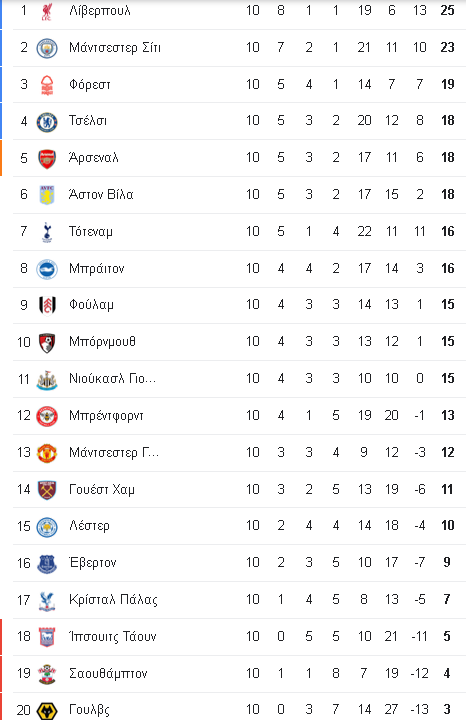Click the Manchester City club crest
Screen dimensions: 466x720
(47, 48)
